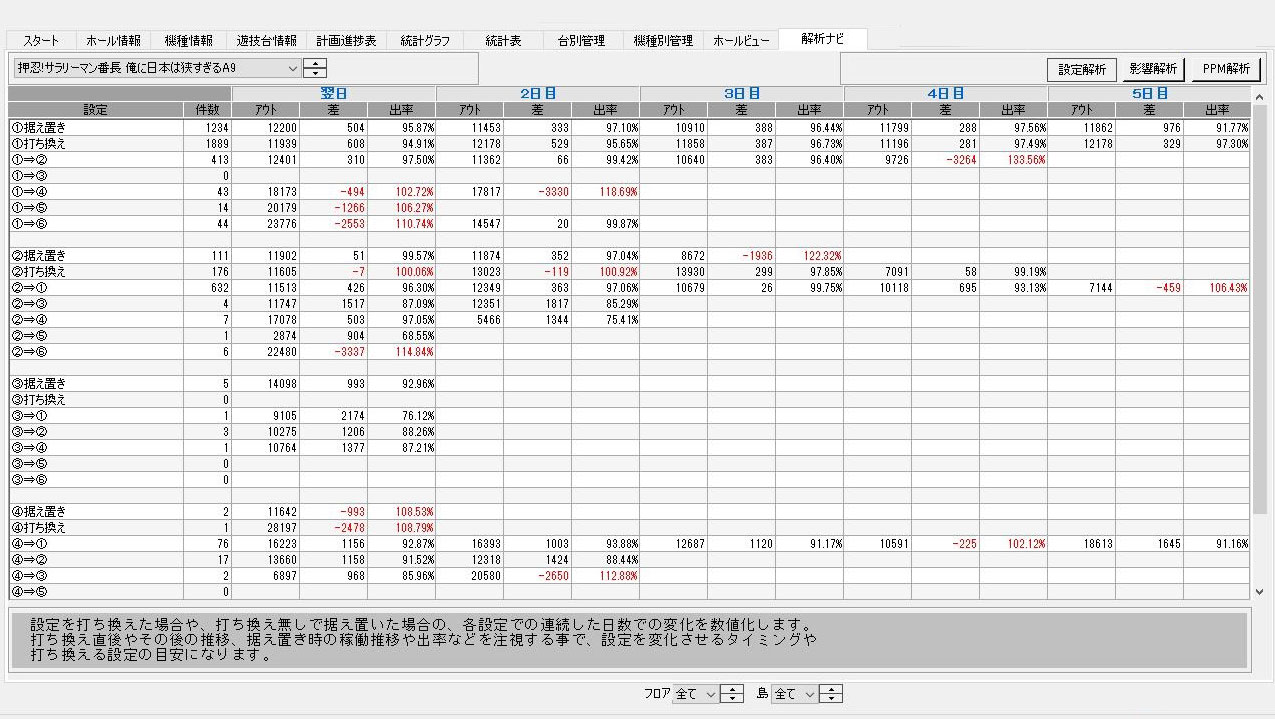Open the machine model dropdown 押忍!サラリーマン番長
1275x719 pixels.
coord(157,69)
